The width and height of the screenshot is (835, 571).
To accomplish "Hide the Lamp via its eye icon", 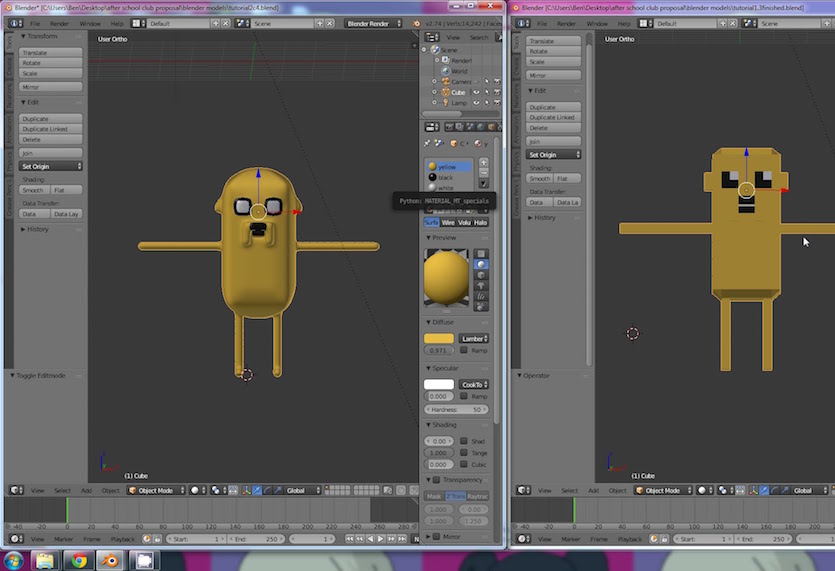I will (x=476, y=103).
